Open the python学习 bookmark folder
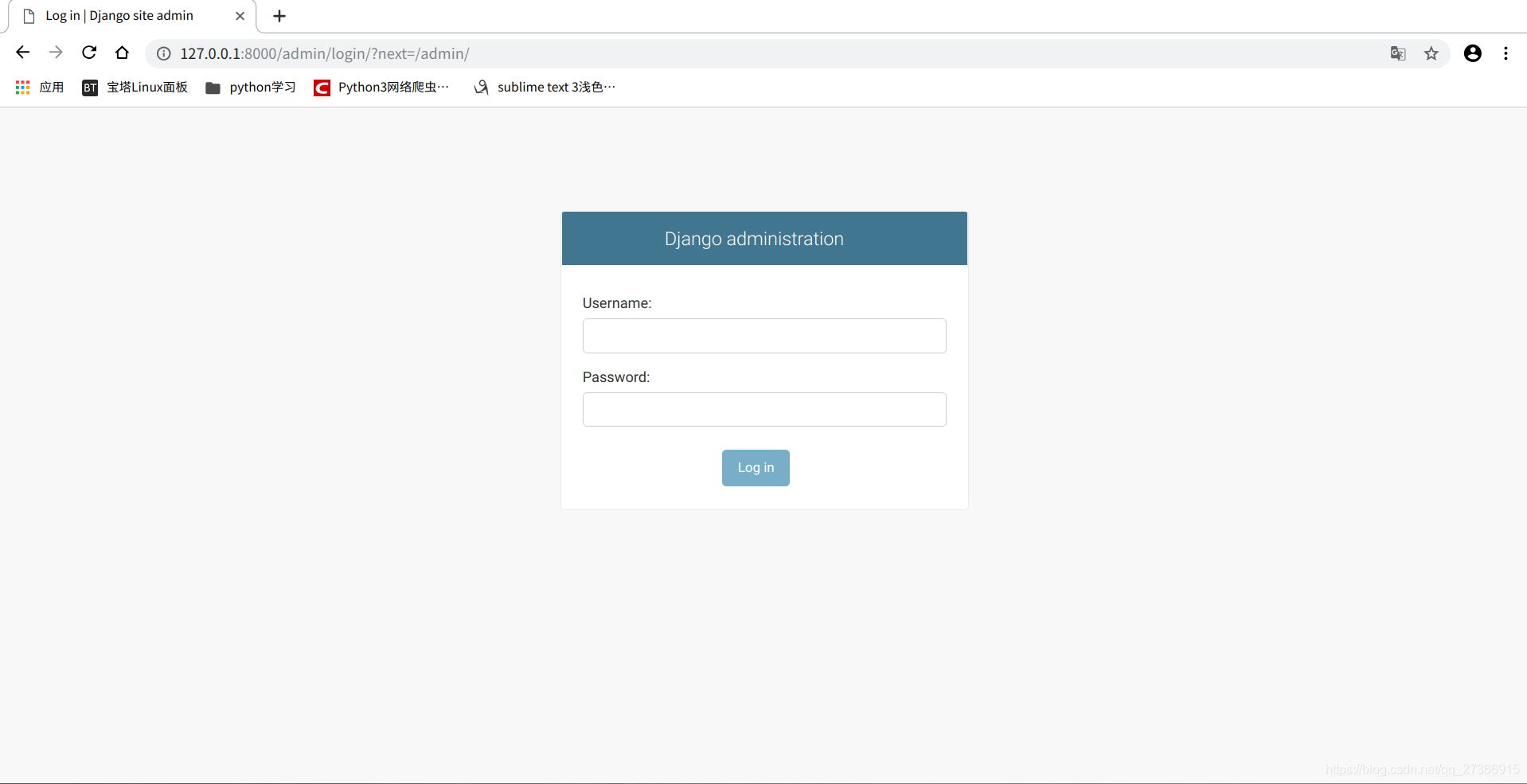Viewport: 1527px width, 784px height. coord(251,88)
